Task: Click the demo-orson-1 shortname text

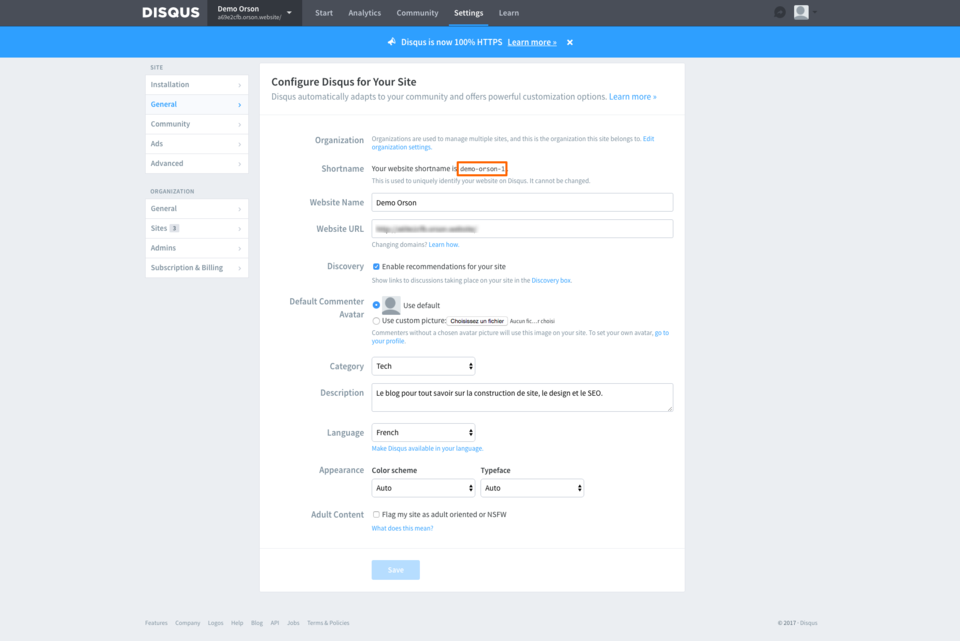Action: coord(482,168)
